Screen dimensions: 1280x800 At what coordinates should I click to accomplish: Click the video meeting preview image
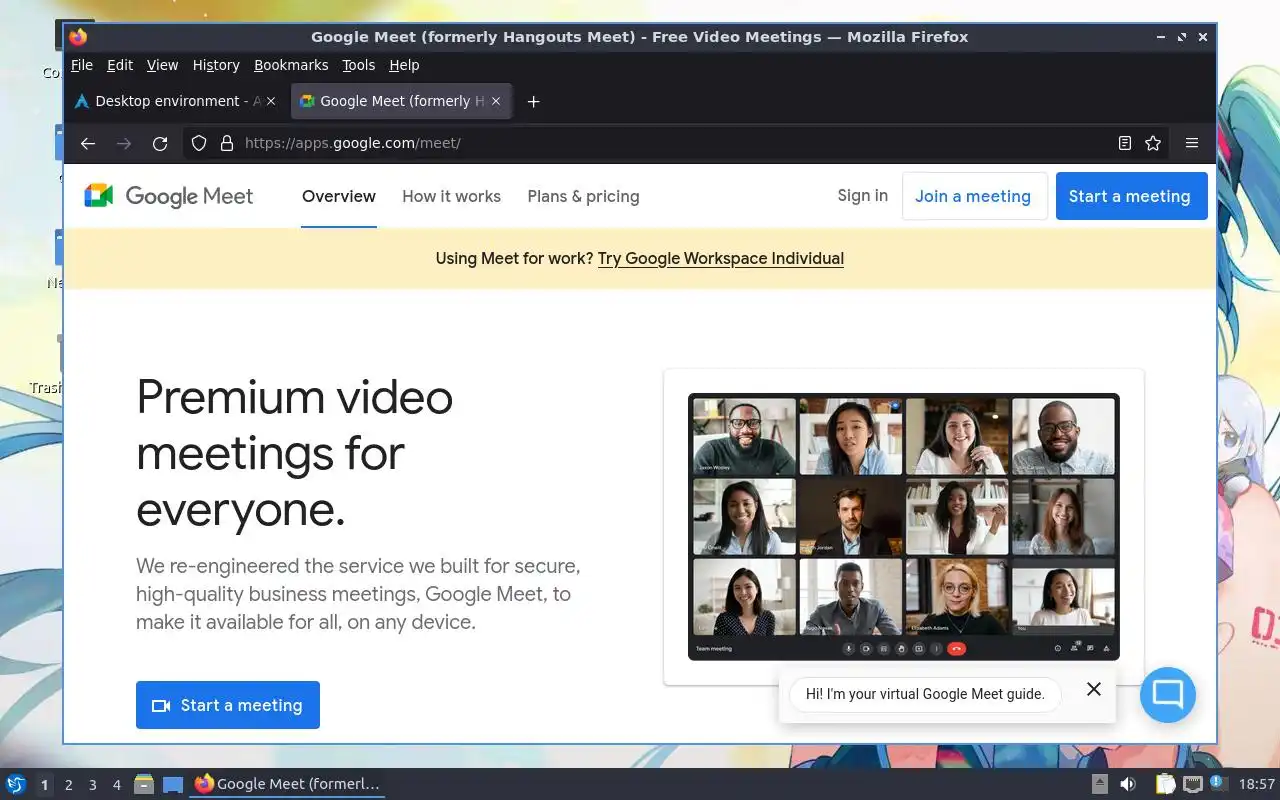point(904,526)
